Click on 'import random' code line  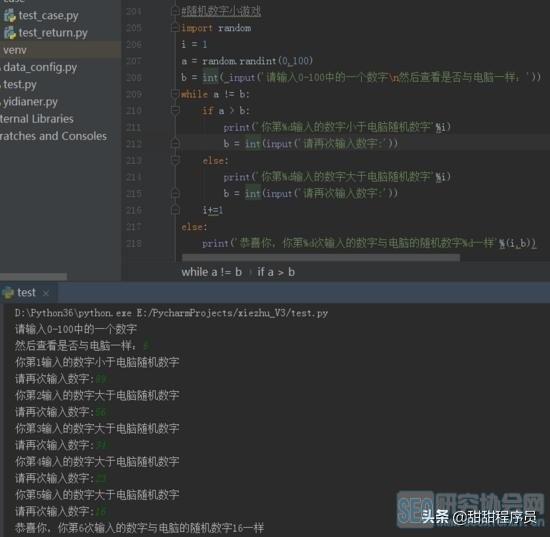(x=216, y=28)
